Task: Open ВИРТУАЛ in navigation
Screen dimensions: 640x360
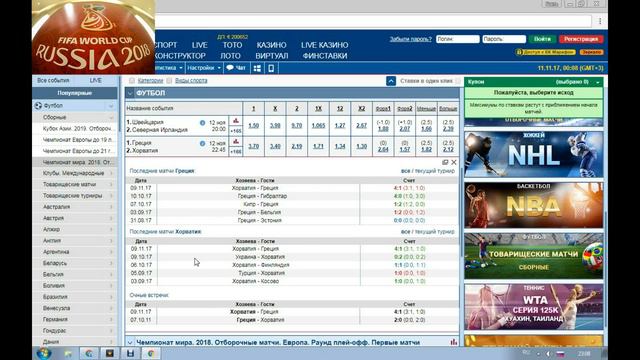Action: [272, 56]
